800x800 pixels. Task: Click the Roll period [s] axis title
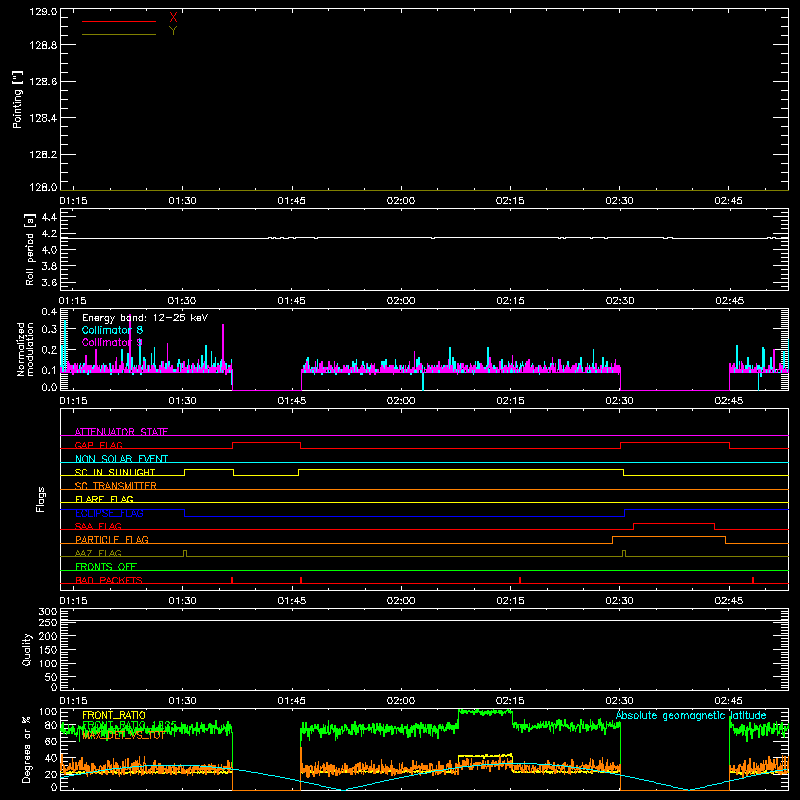(29, 249)
